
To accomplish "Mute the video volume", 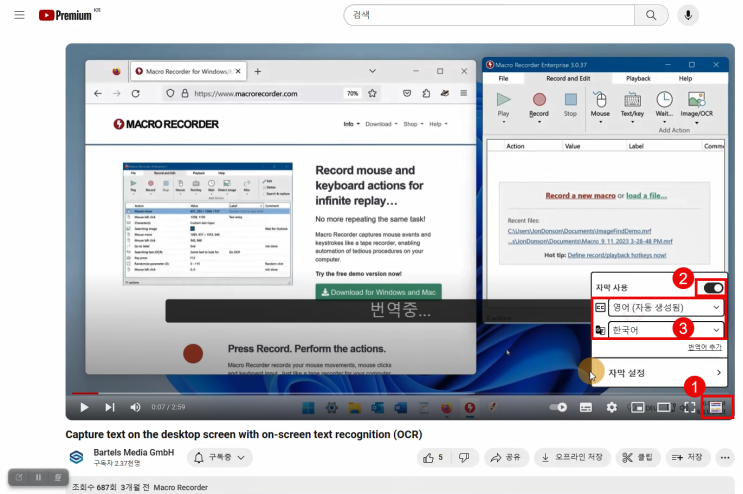I will click(x=135, y=407).
